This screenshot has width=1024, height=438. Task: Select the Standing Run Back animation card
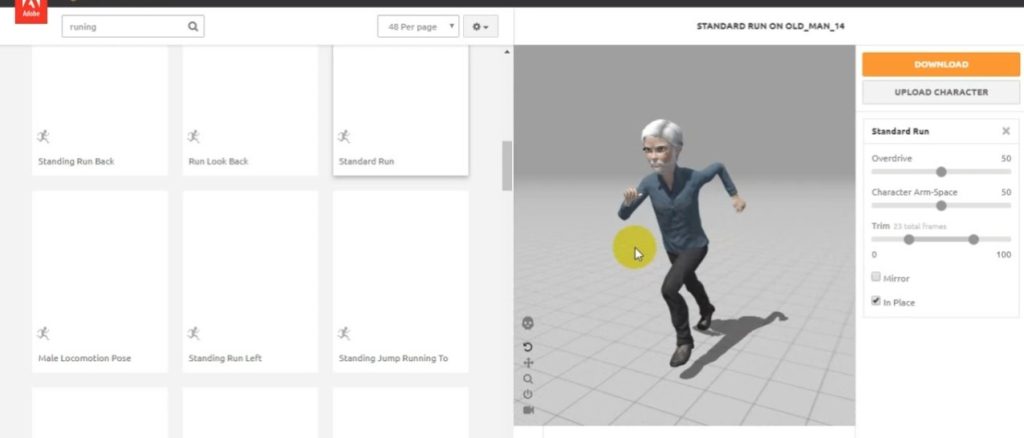(x=100, y=110)
